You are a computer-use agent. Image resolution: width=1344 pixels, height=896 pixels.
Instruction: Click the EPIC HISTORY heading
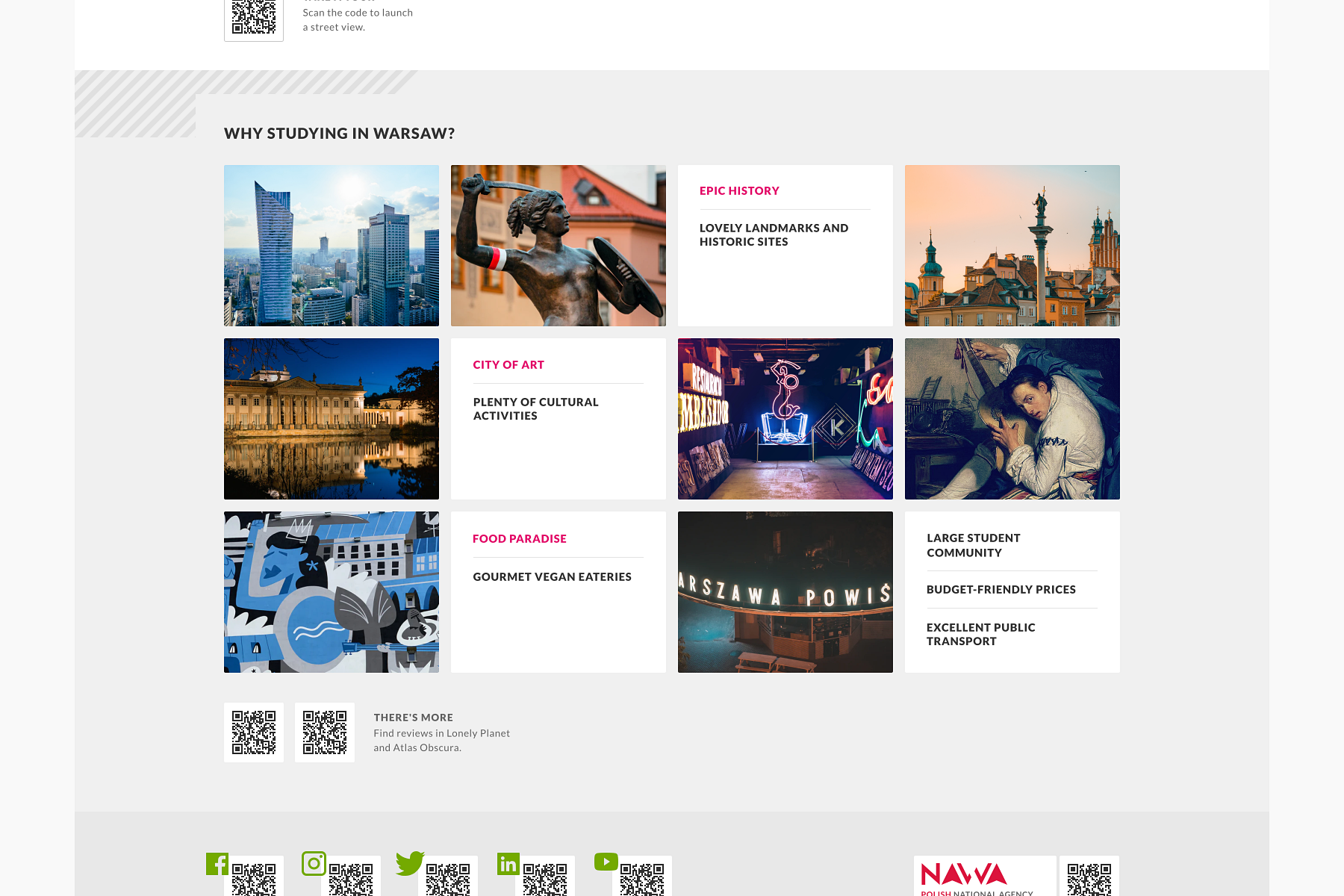(739, 191)
